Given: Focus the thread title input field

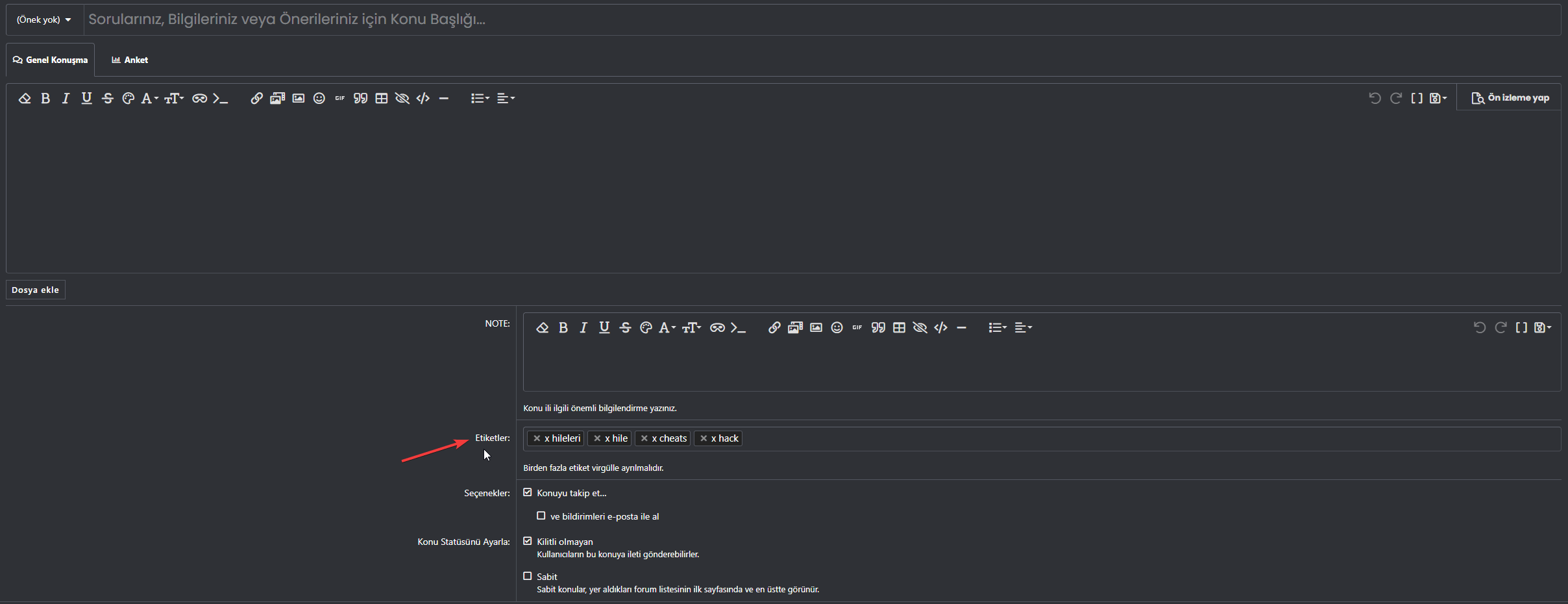Looking at the screenshot, I should pyautogui.click(x=822, y=19).
